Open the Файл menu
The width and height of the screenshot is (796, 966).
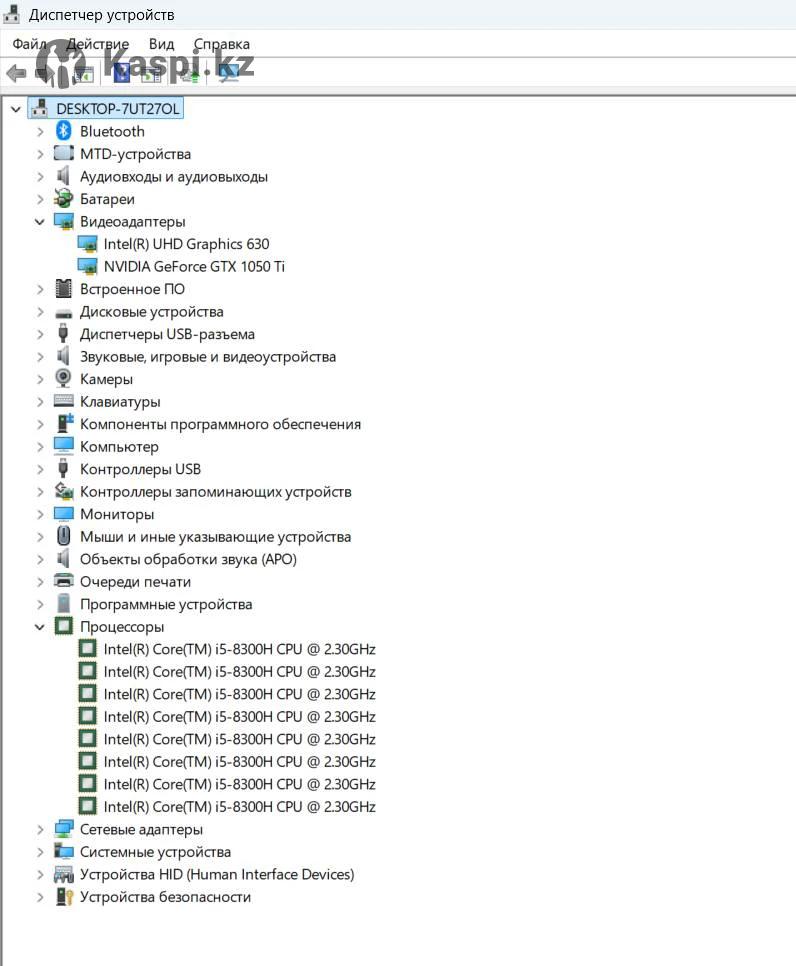coord(29,44)
